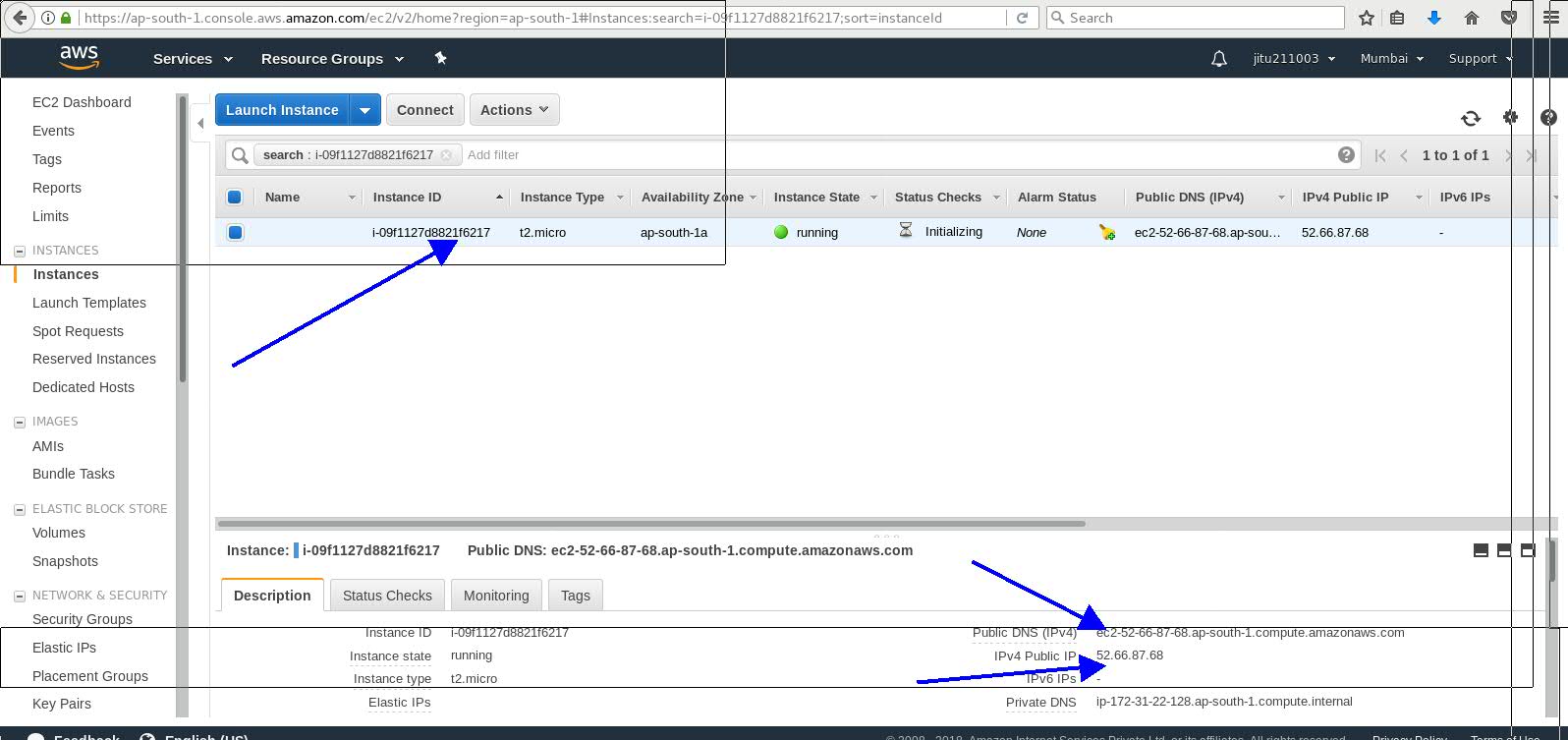
Task: Open the Launch Instance dropdown arrow
Action: click(364, 110)
